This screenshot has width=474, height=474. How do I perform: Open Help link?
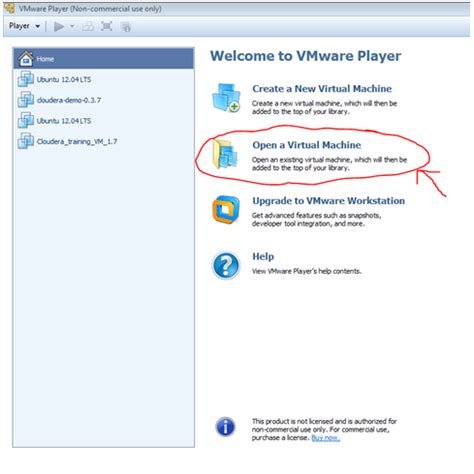(263, 257)
